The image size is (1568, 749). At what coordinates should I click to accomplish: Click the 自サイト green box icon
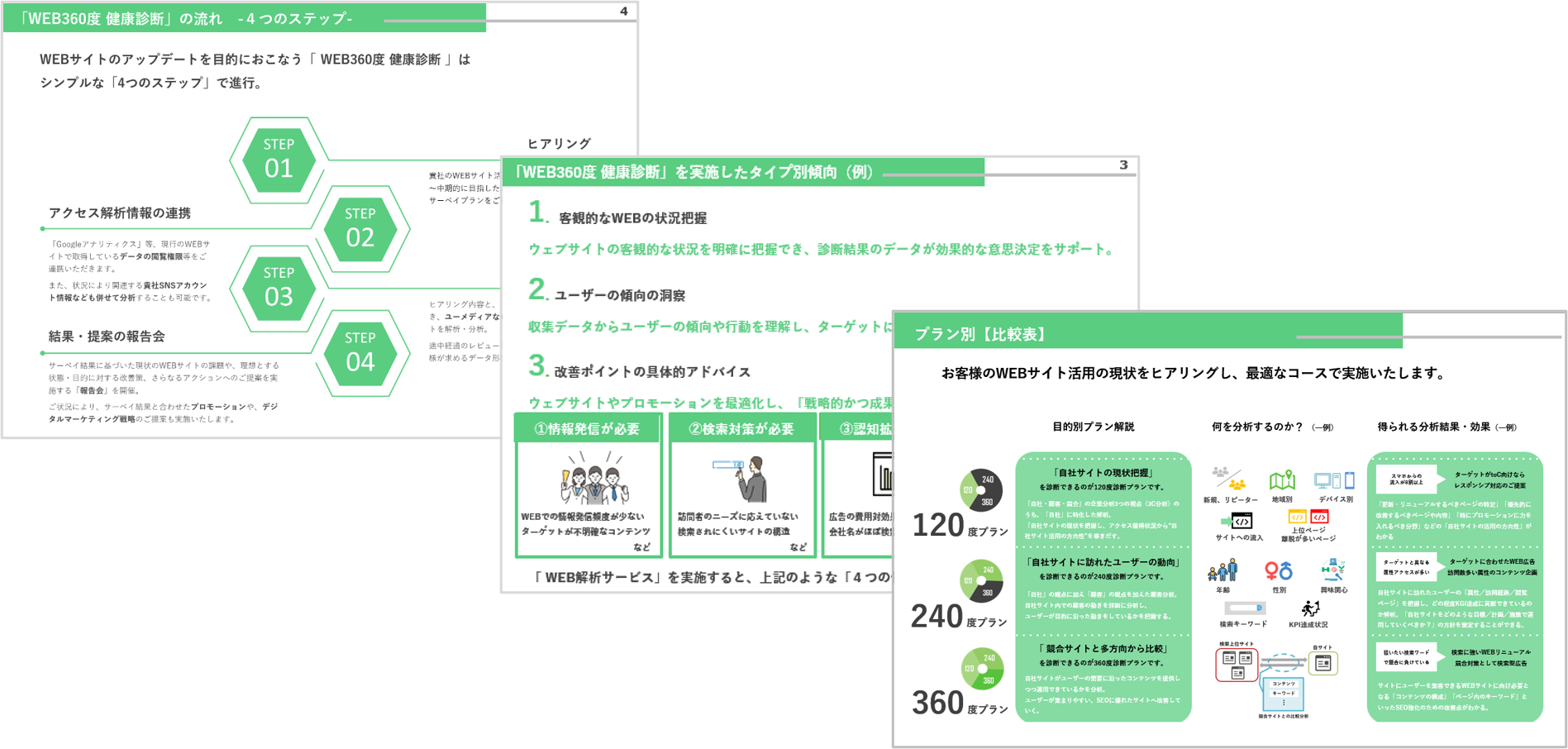point(1323,663)
